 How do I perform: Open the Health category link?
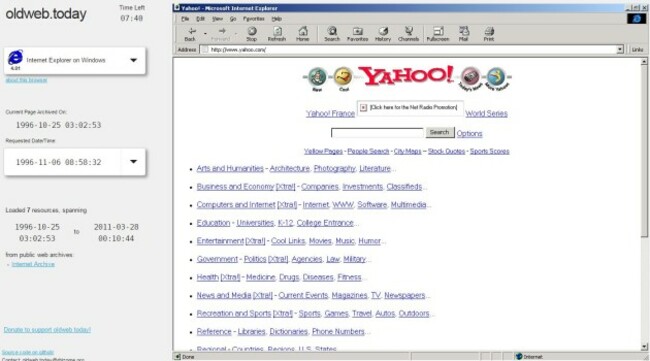click(x=208, y=277)
